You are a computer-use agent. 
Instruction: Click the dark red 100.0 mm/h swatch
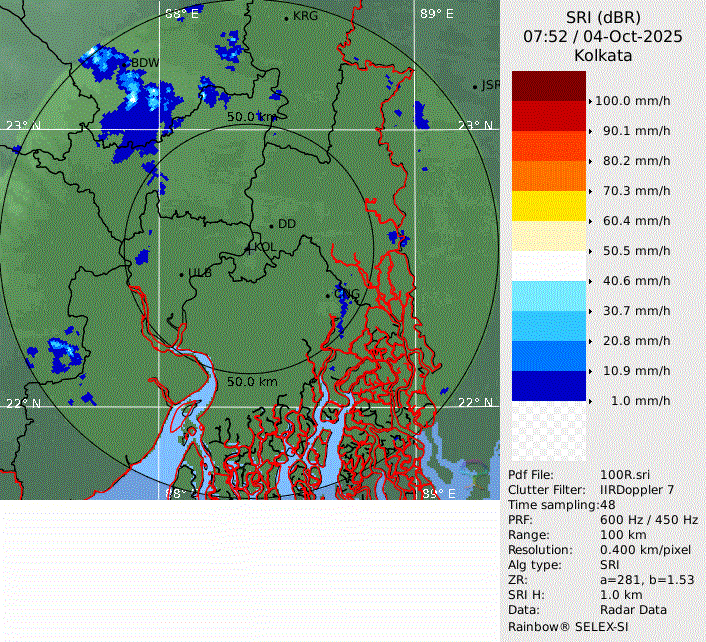[548, 86]
